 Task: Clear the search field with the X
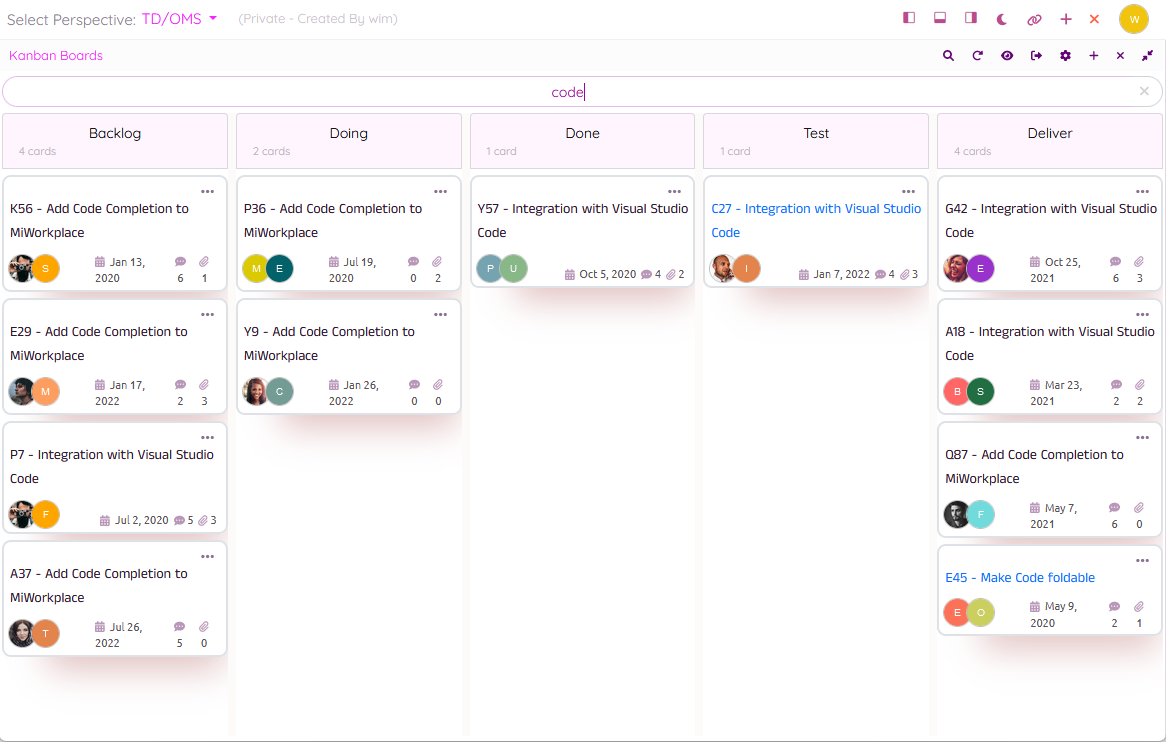(x=1144, y=92)
